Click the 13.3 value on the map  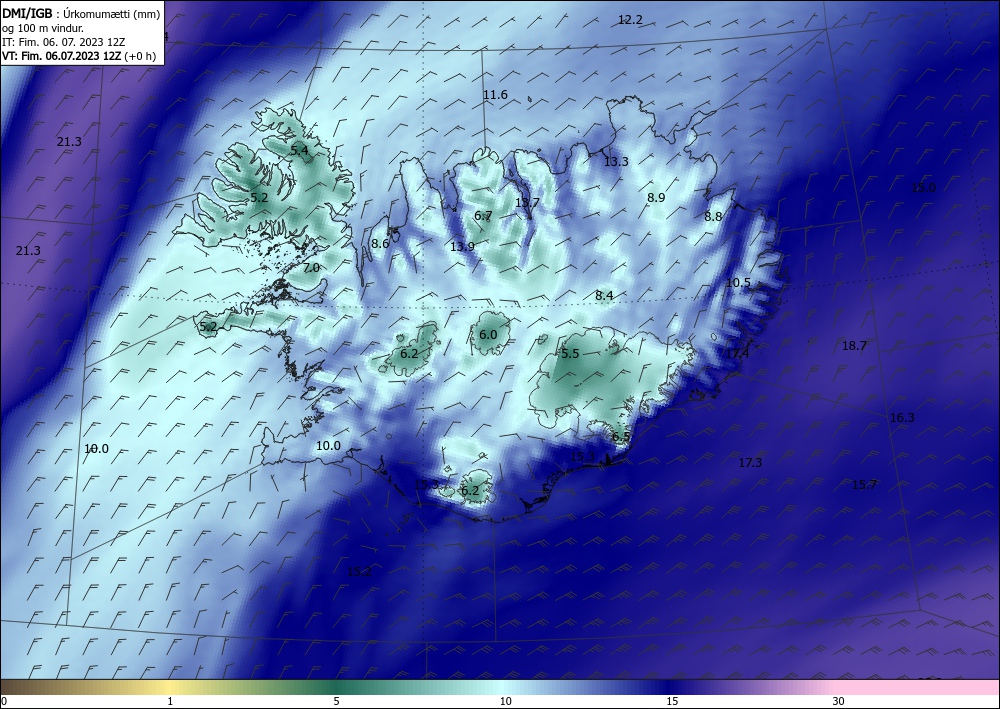(x=616, y=162)
